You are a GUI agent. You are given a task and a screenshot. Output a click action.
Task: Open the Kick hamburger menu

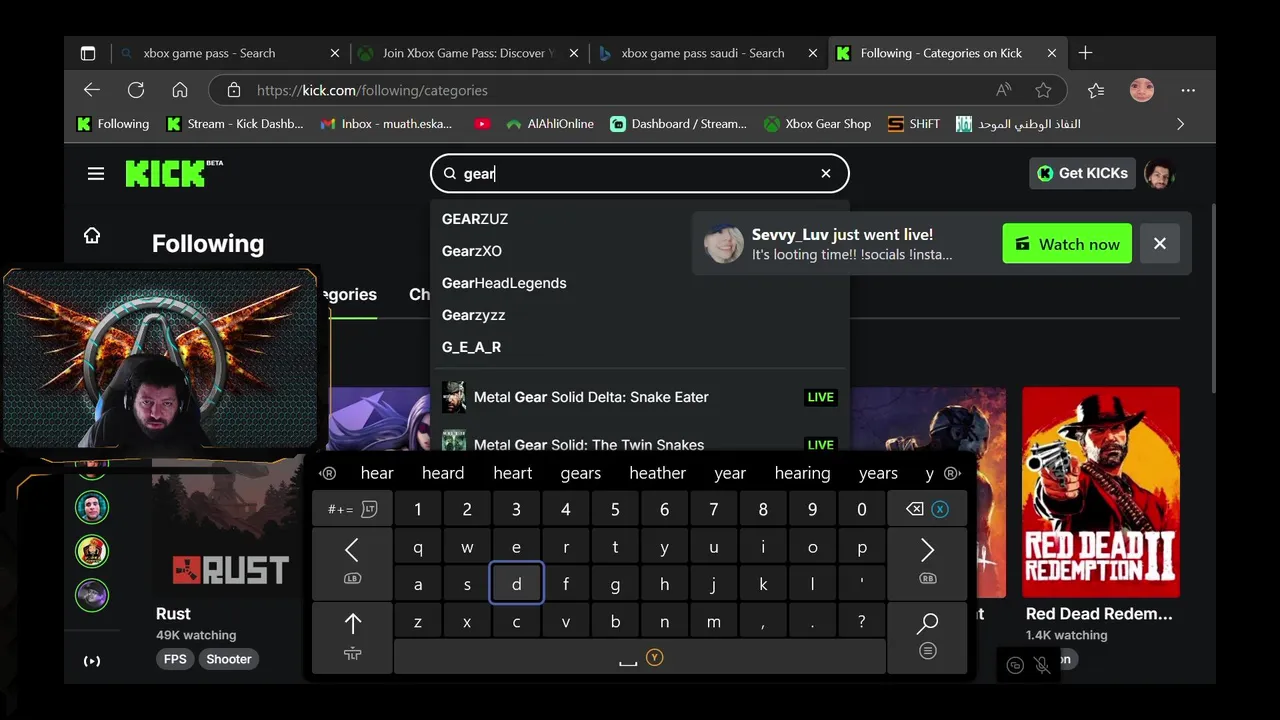click(x=96, y=174)
